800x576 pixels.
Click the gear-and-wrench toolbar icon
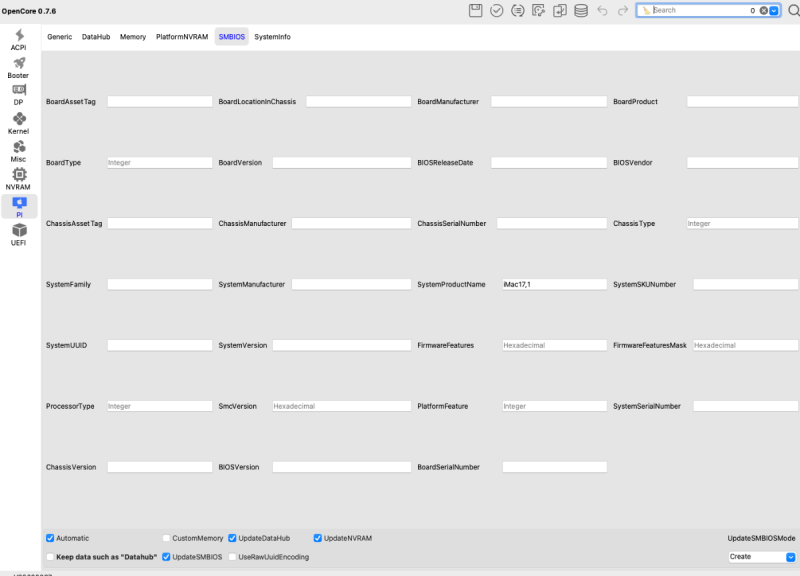tap(538, 10)
